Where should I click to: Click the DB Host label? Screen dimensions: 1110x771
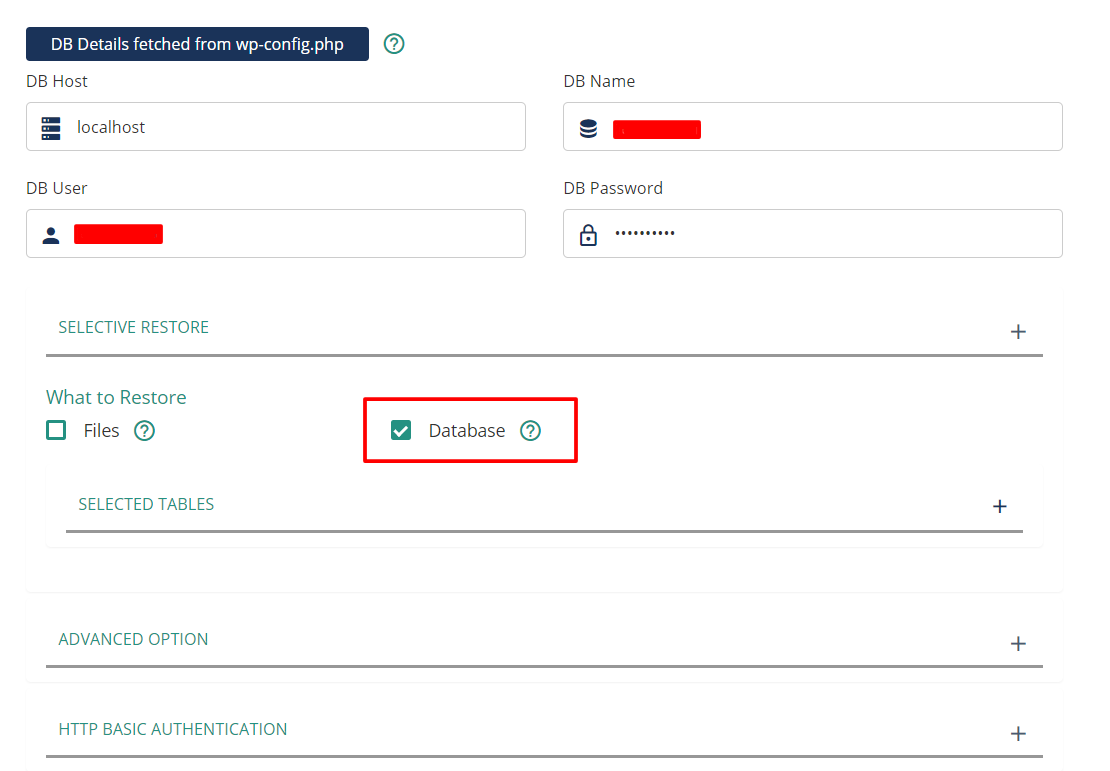point(57,81)
